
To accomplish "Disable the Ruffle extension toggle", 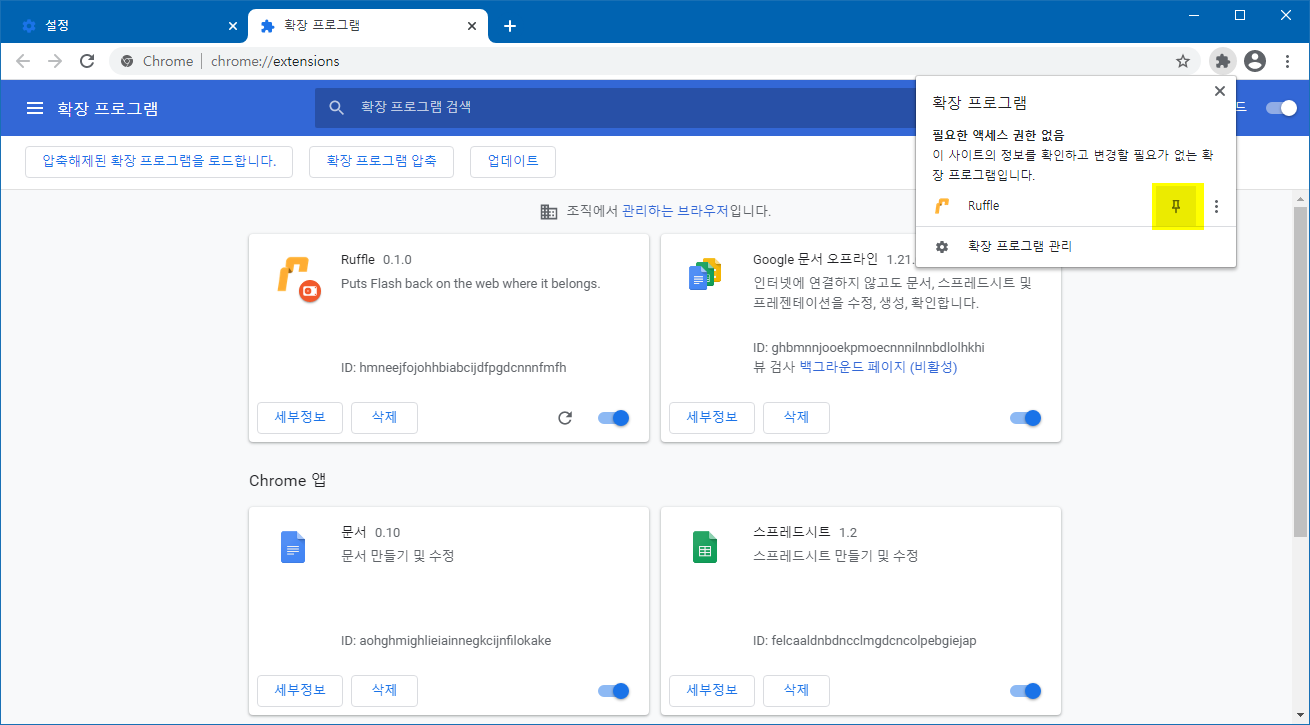I will pyautogui.click(x=614, y=418).
